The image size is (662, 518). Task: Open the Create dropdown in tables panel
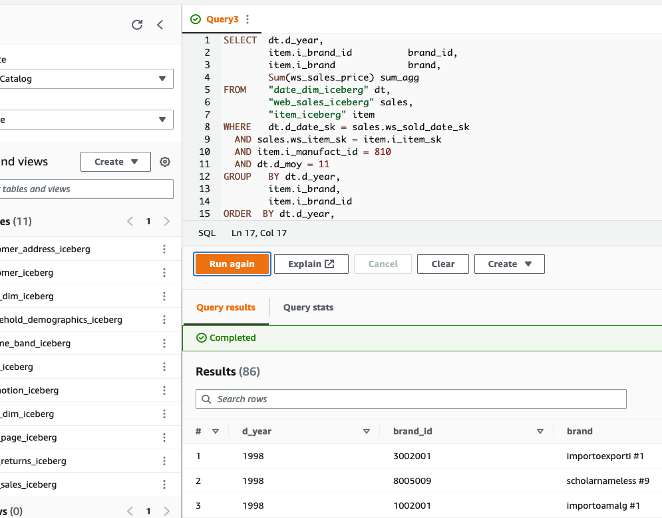point(115,162)
